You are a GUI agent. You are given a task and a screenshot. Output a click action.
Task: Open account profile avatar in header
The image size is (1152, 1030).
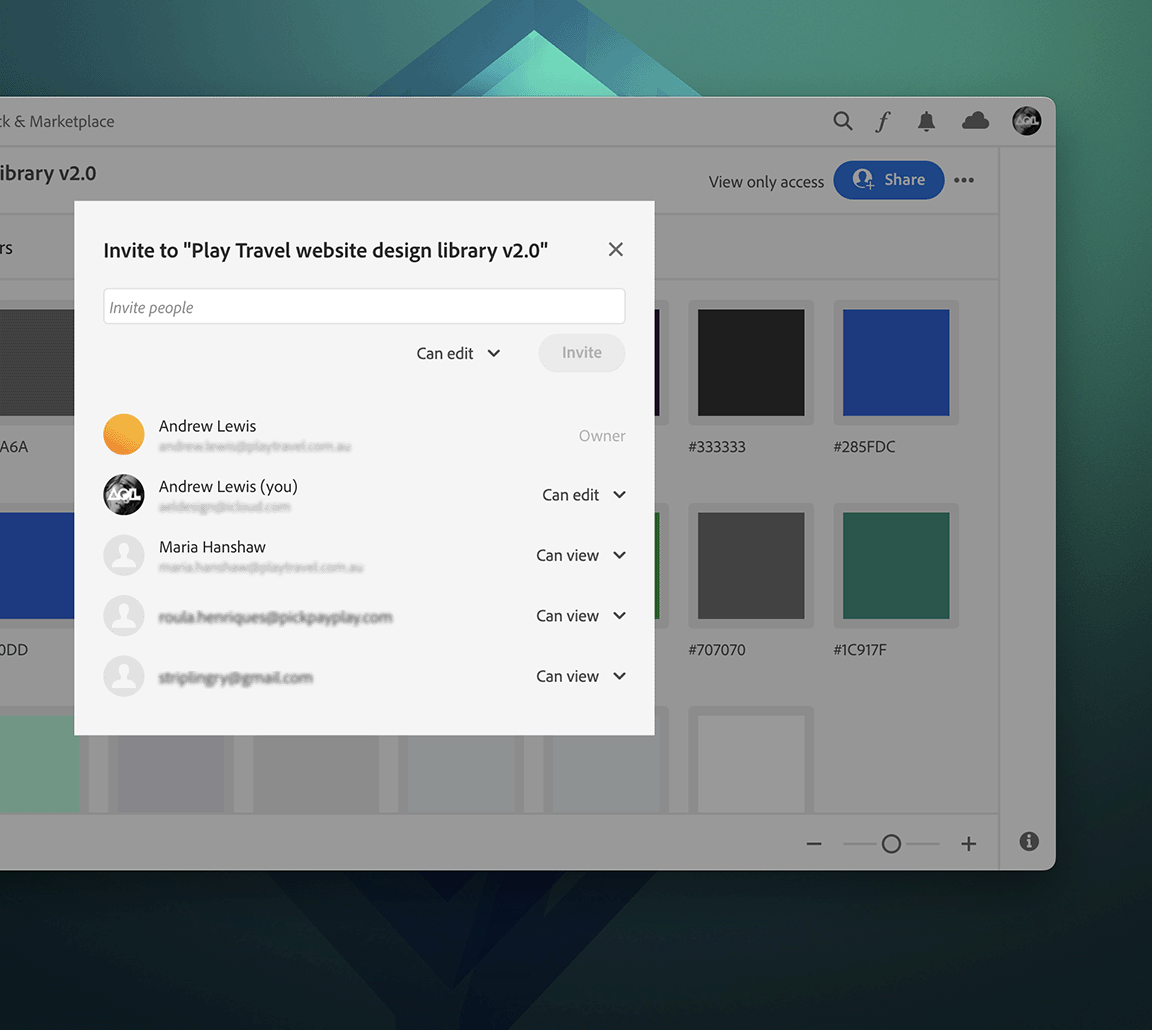tap(1026, 121)
